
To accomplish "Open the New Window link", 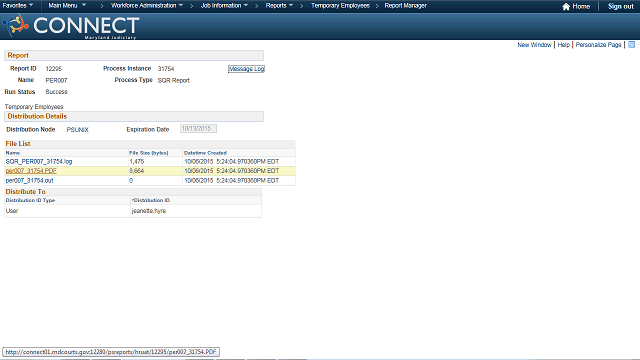I will 534,45.
